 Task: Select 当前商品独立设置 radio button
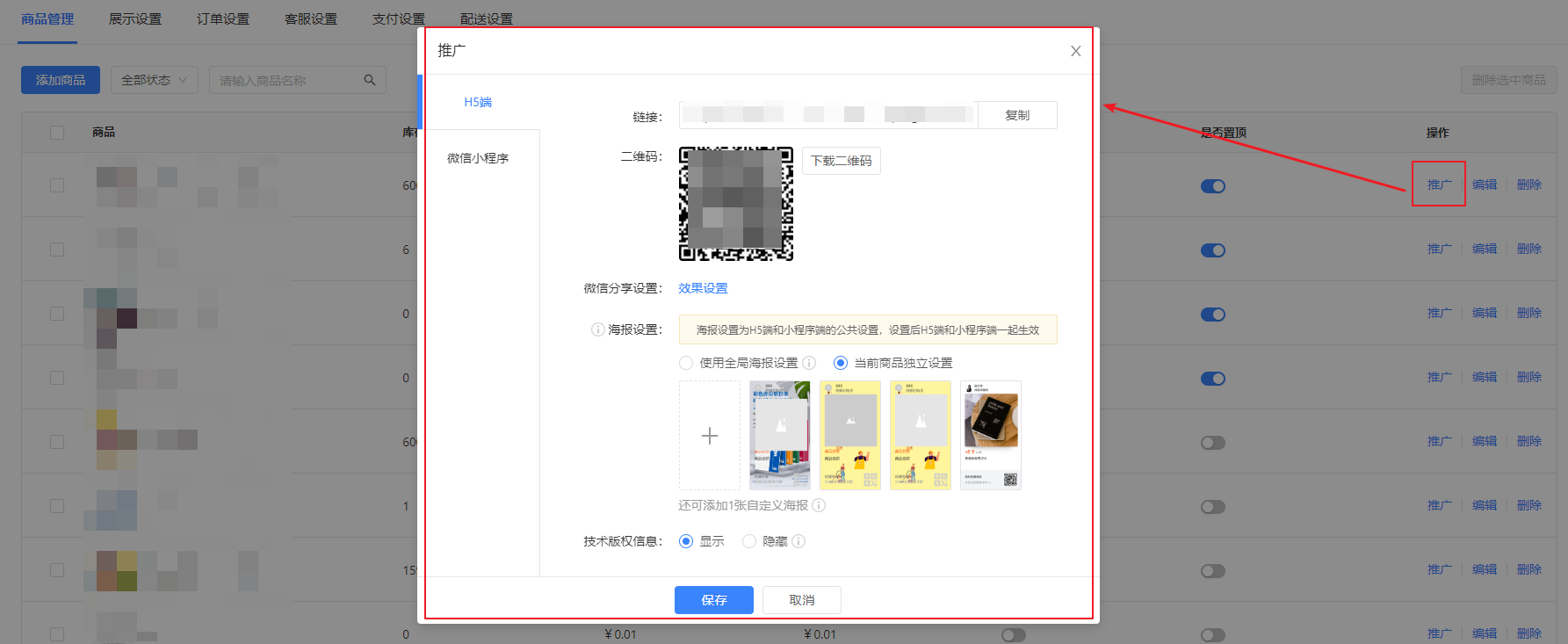tap(841, 363)
